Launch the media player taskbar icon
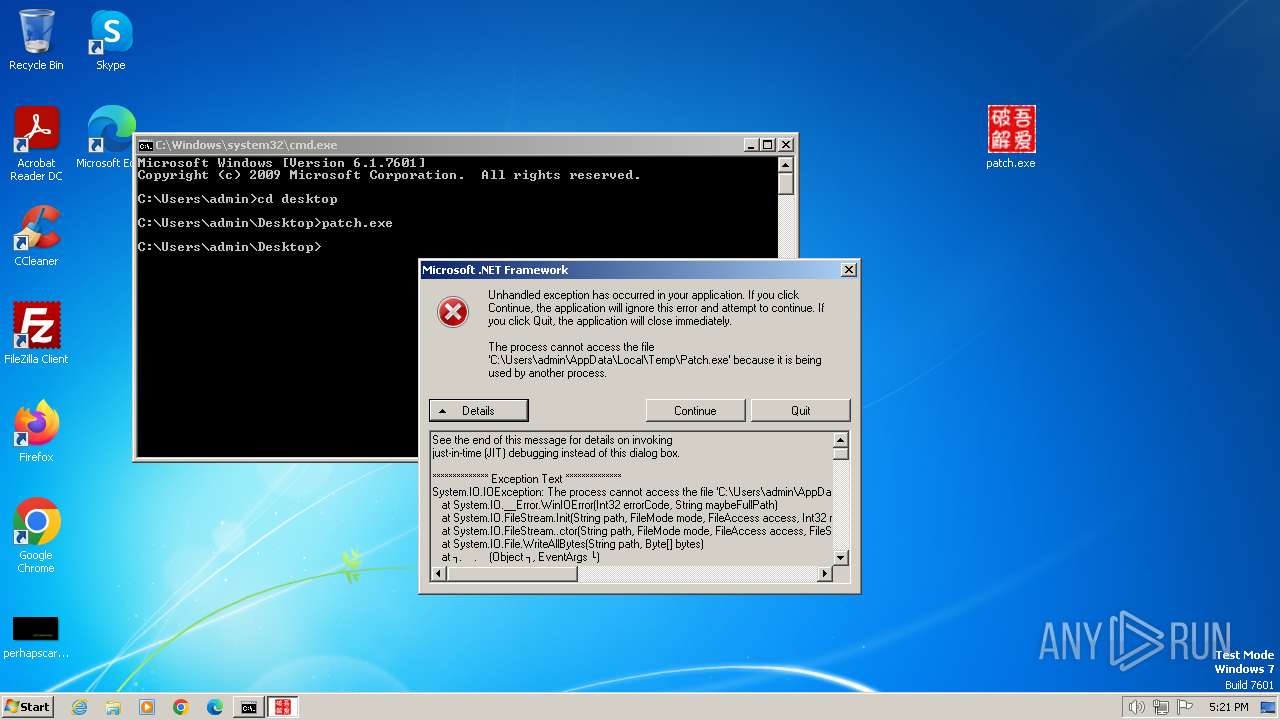The image size is (1280, 720). pos(147,707)
